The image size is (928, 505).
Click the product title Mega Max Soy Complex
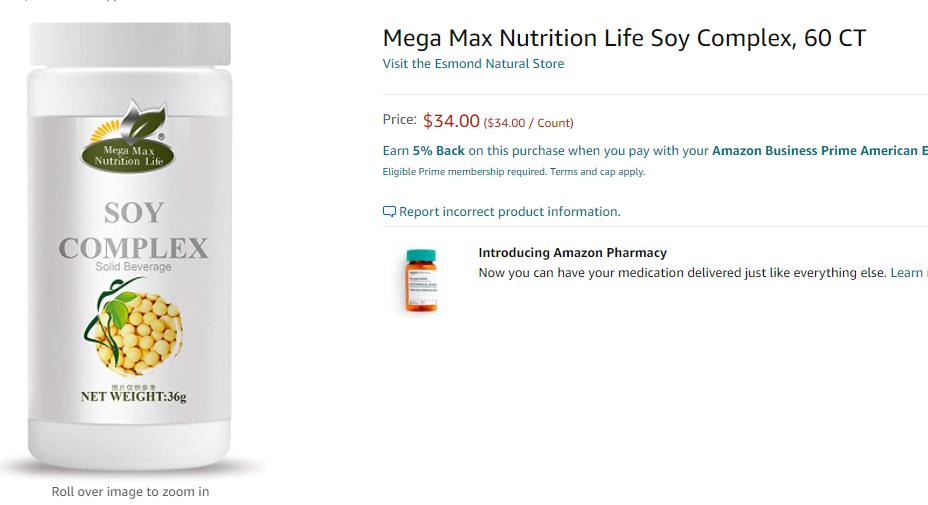pyautogui.click(x=624, y=38)
